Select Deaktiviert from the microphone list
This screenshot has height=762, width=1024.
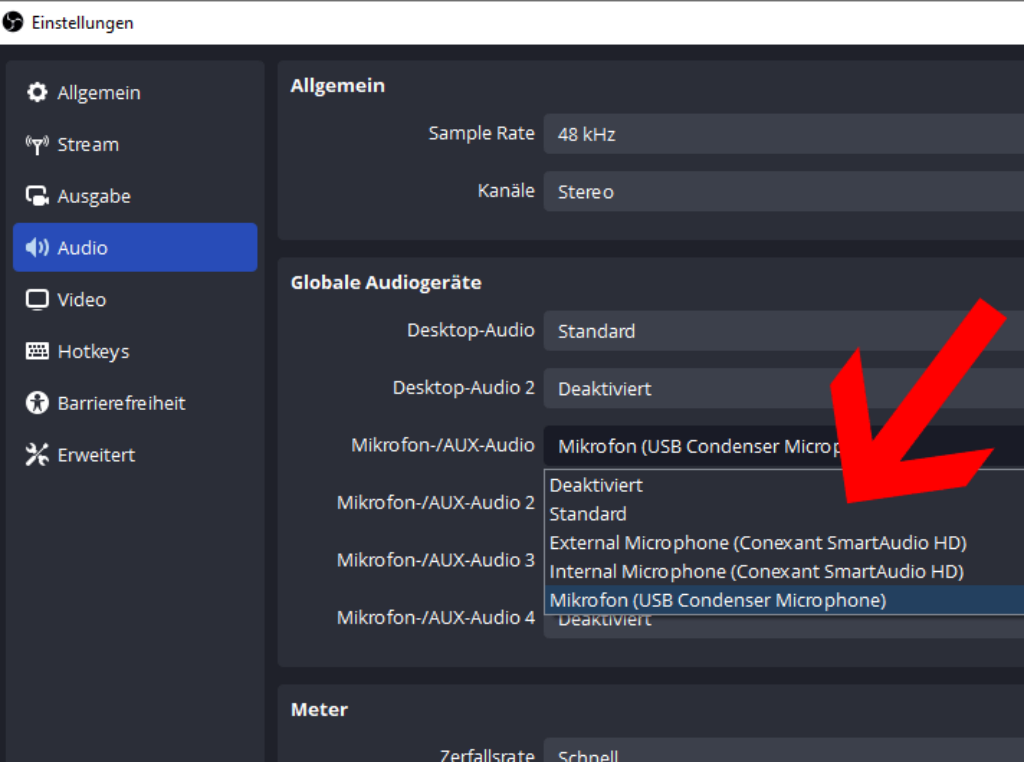click(596, 485)
